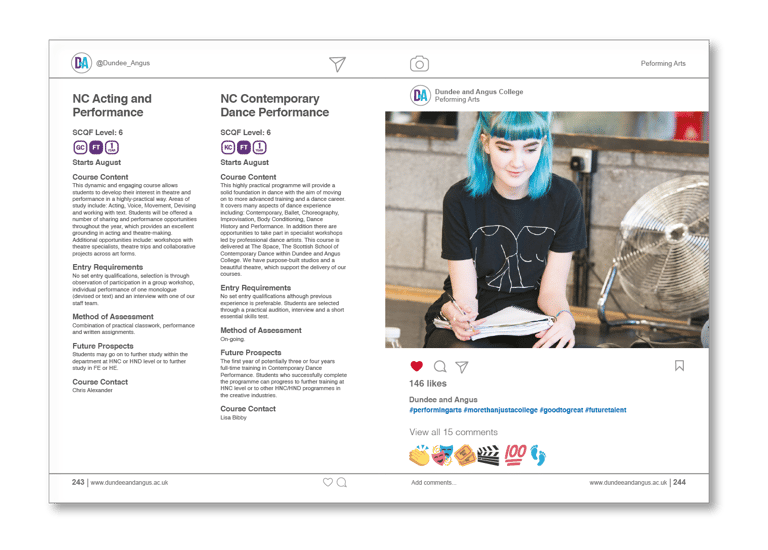Click View all 15 comments

click(x=454, y=432)
